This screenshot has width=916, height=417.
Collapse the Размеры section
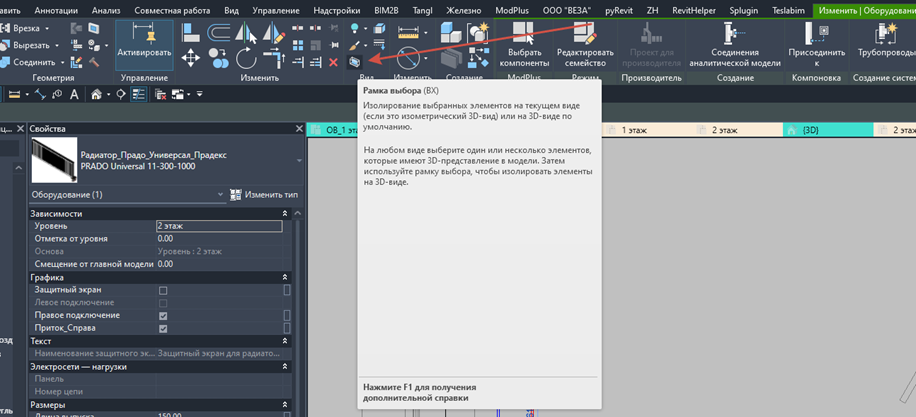(285, 405)
